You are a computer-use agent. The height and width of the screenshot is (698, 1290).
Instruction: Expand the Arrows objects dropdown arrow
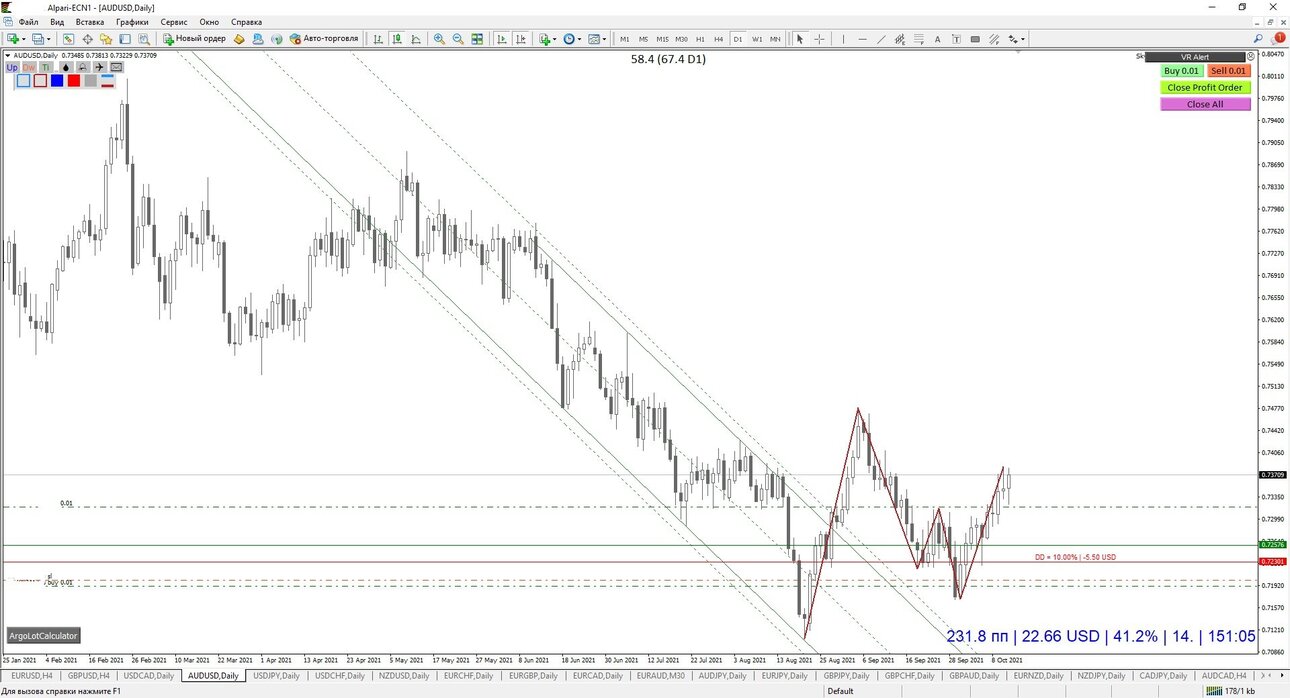(1023, 39)
